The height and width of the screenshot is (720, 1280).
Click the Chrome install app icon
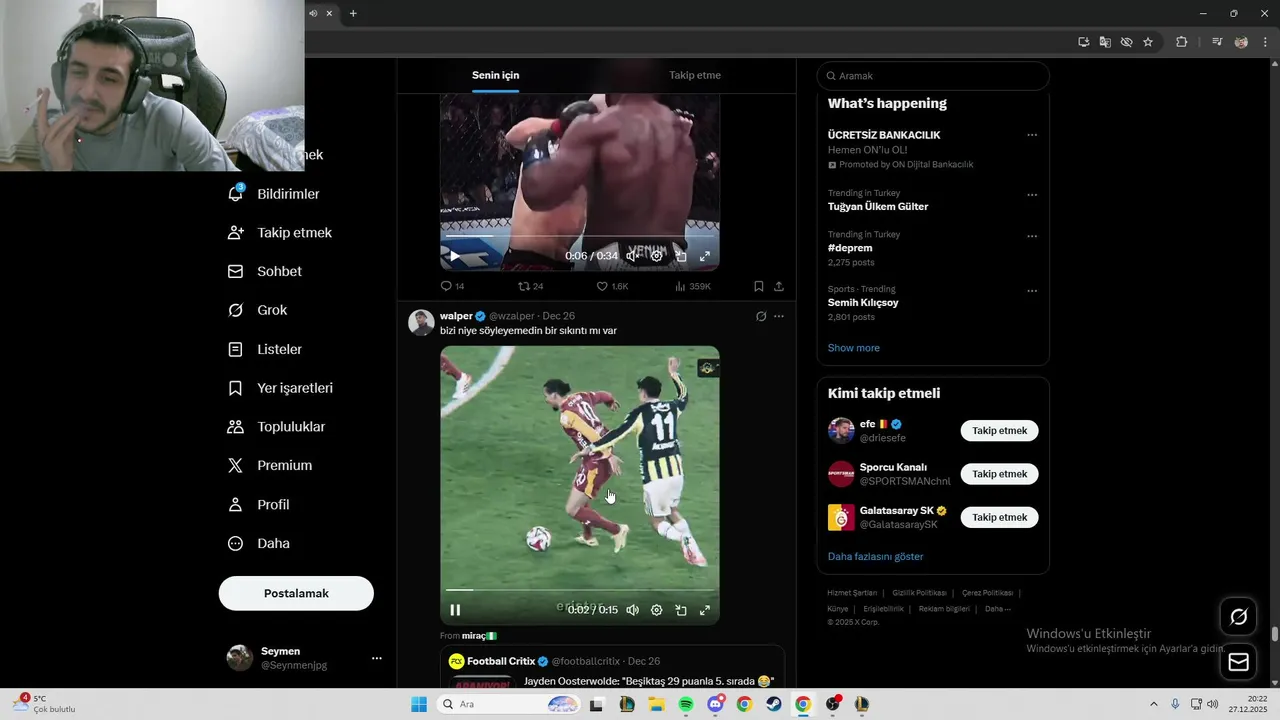[x=1084, y=42]
